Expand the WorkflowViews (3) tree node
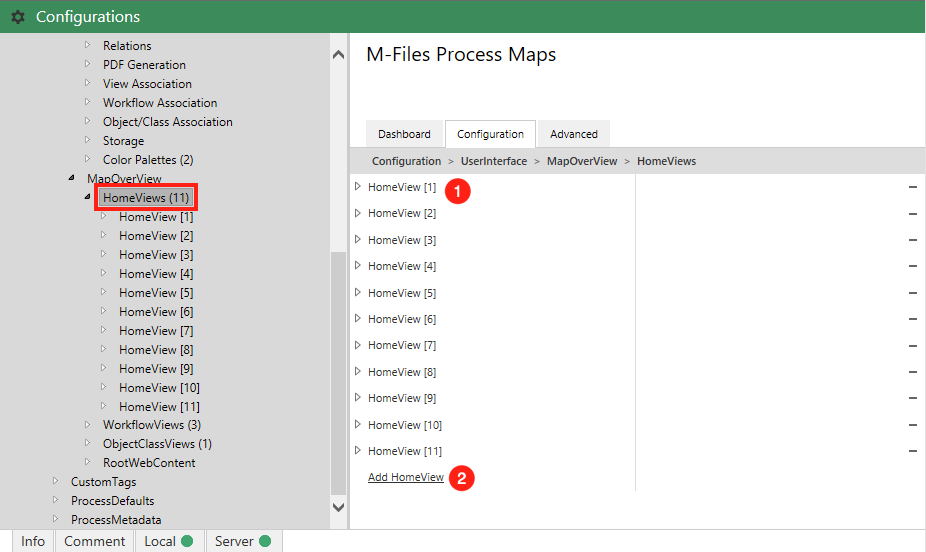 point(87,425)
